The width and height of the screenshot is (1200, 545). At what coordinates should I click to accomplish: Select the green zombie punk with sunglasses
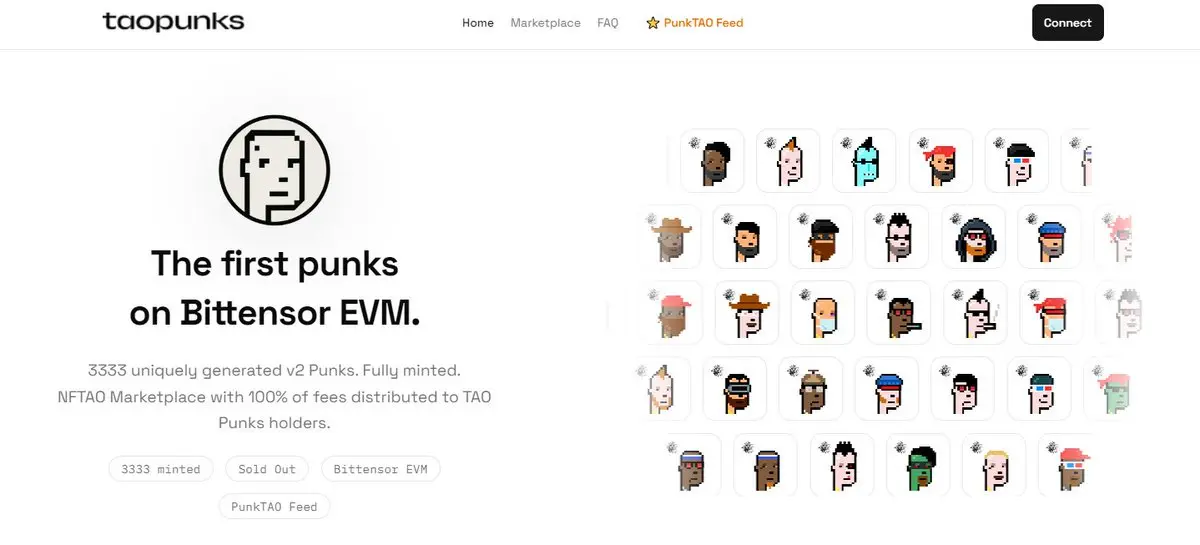pyautogui.click(x=918, y=465)
